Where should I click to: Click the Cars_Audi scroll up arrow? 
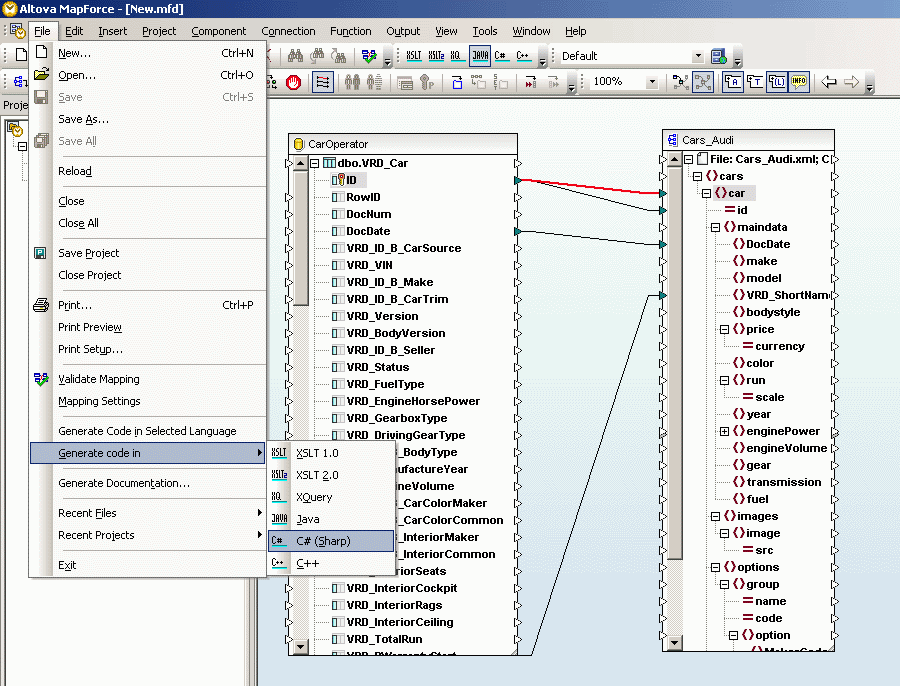(675, 159)
